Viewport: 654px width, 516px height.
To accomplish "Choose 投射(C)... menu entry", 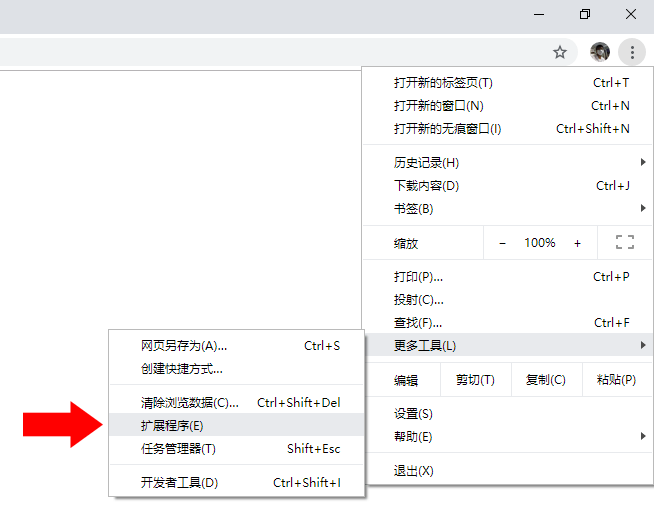I will (507, 300).
